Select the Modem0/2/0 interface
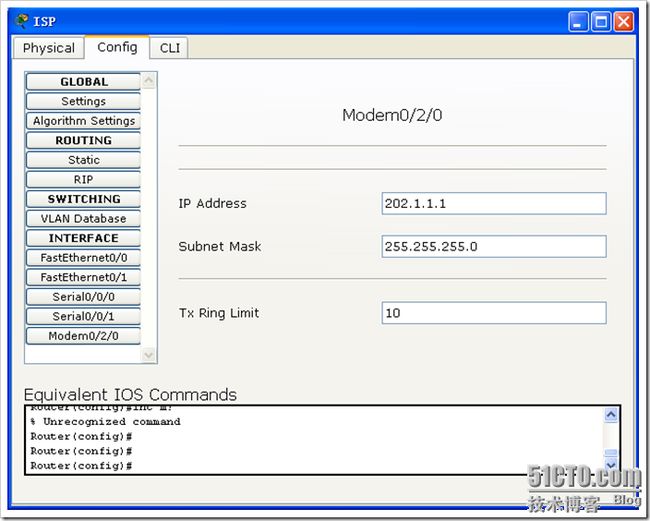Image resolution: width=650 pixels, height=521 pixels. coord(83,336)
